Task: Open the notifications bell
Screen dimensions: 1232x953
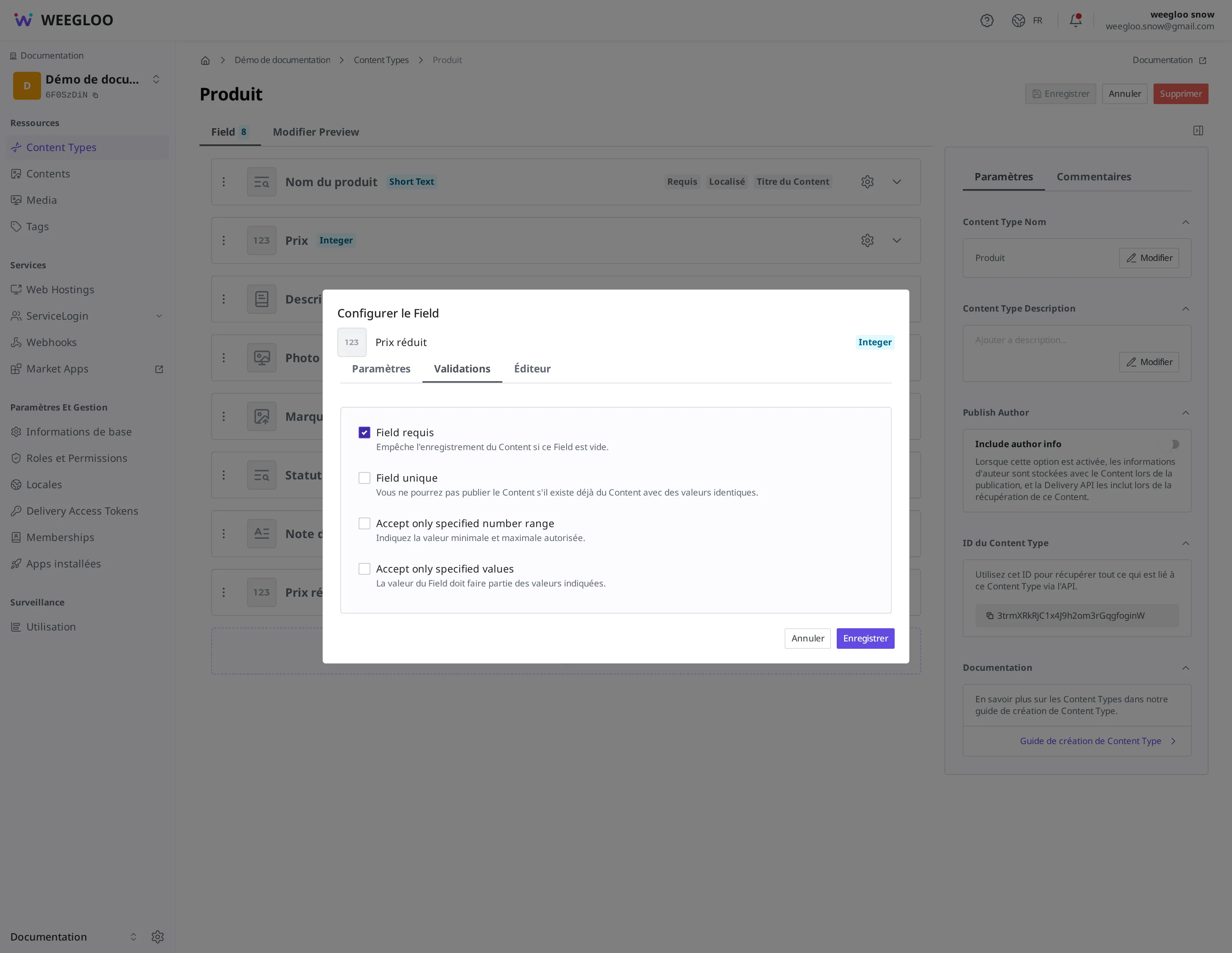Action: pyautogui.click(x=1075, y=20)
